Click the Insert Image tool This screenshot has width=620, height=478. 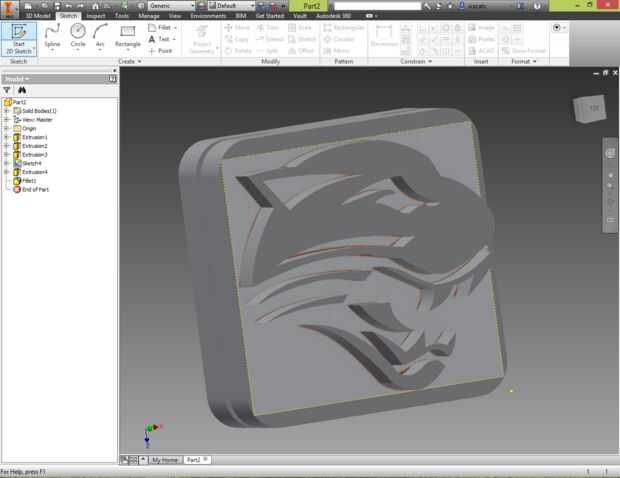point(482,27)
